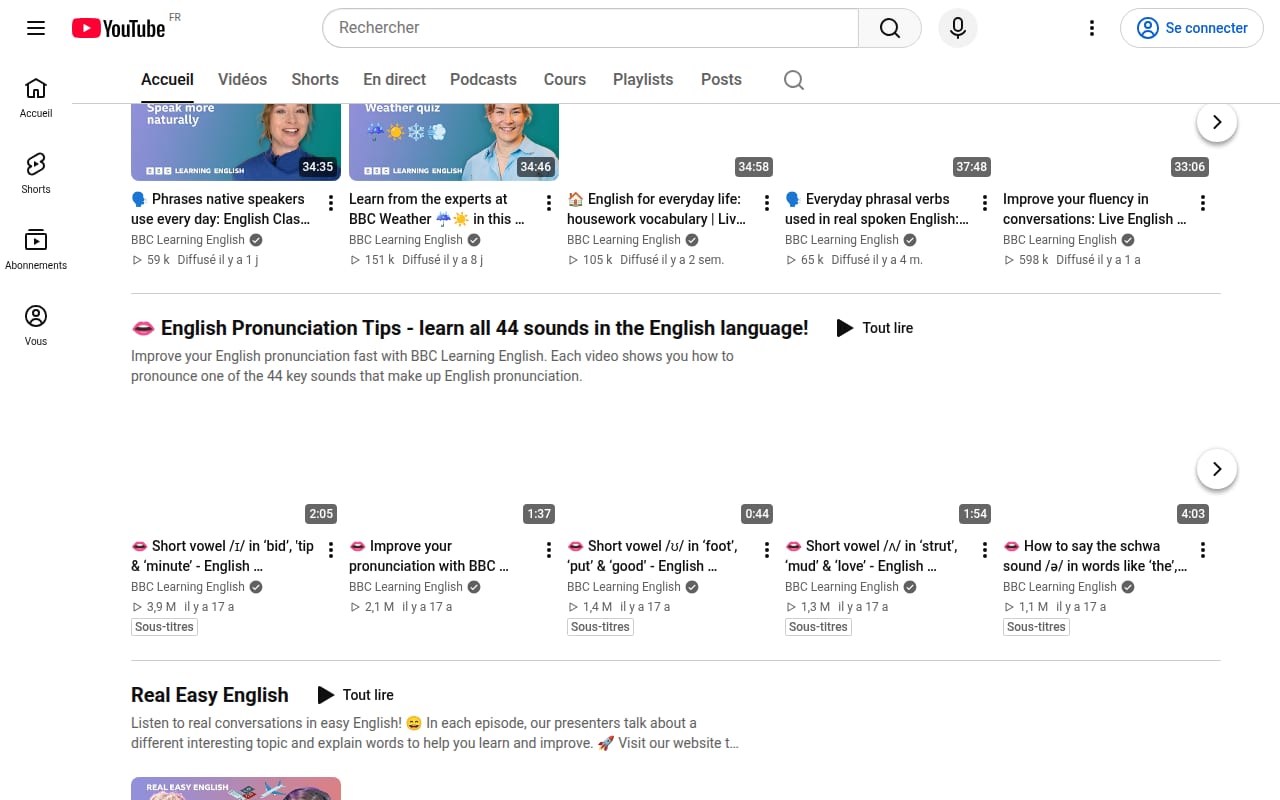Open the En direct tab
Viewport: 1280px width, 800px height.
coord(394,80)
